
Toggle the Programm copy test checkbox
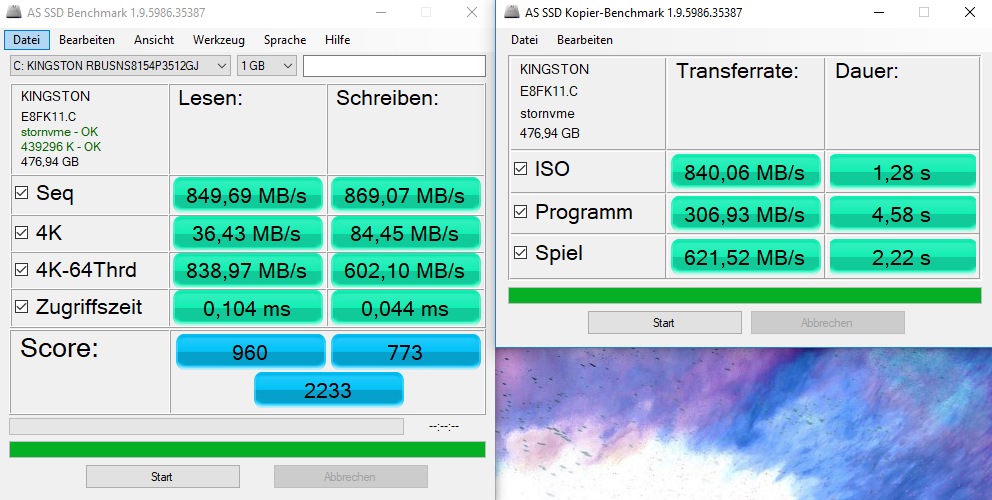520,211
